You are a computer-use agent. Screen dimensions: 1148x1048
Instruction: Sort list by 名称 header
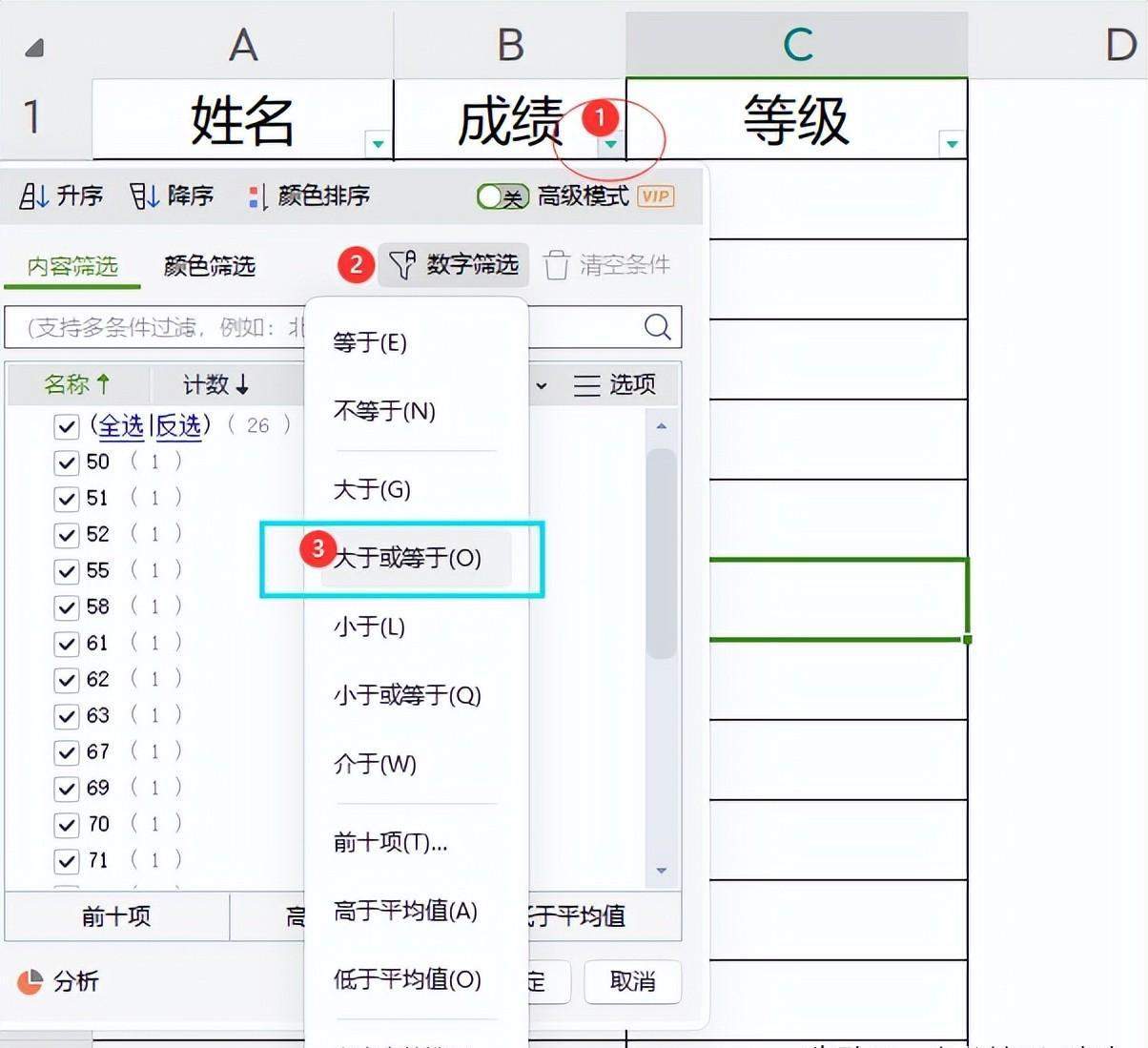77,384
